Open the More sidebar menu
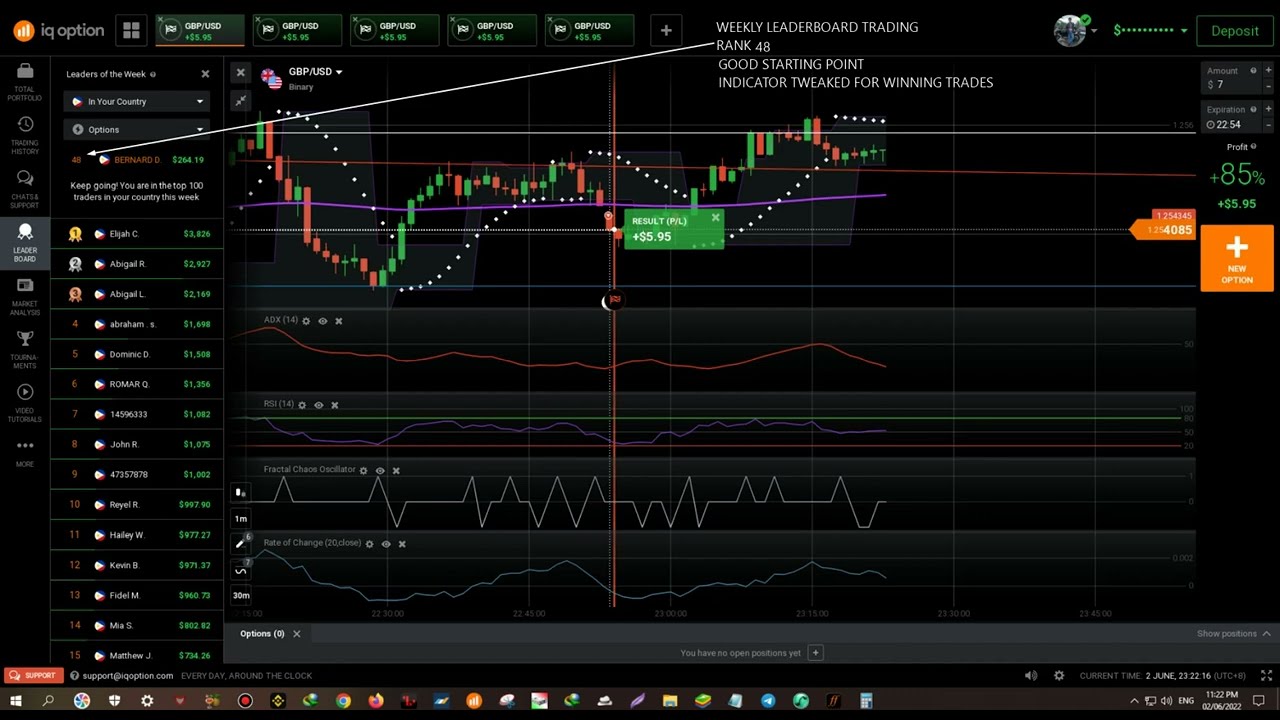The height and width of the screenshot is (720, 1280). click(x=25, y=452)
